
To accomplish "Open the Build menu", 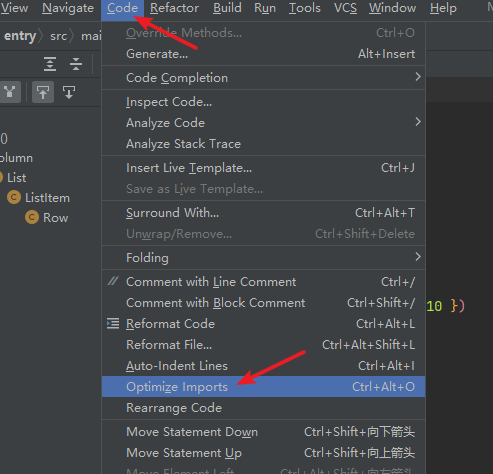I will pos(227,8).
